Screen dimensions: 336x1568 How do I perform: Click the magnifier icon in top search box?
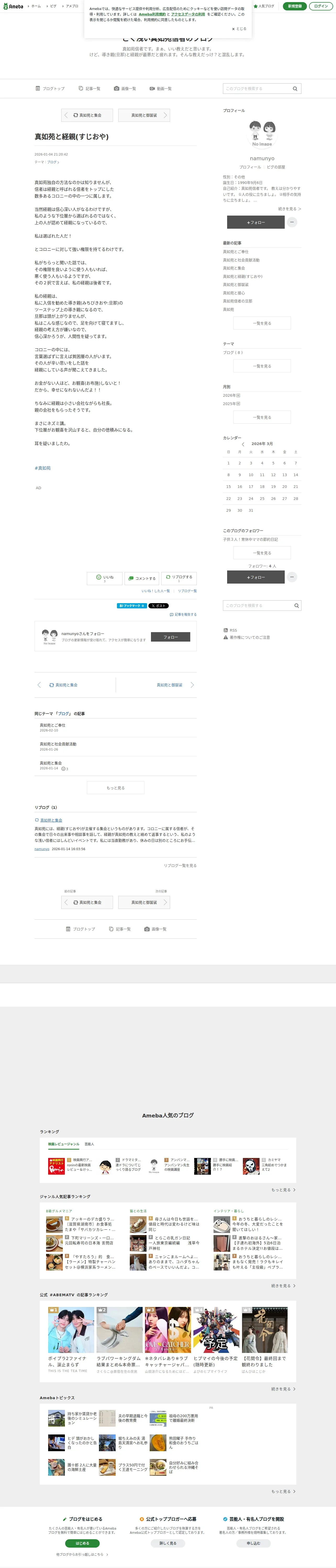click(x=295, y=89)
